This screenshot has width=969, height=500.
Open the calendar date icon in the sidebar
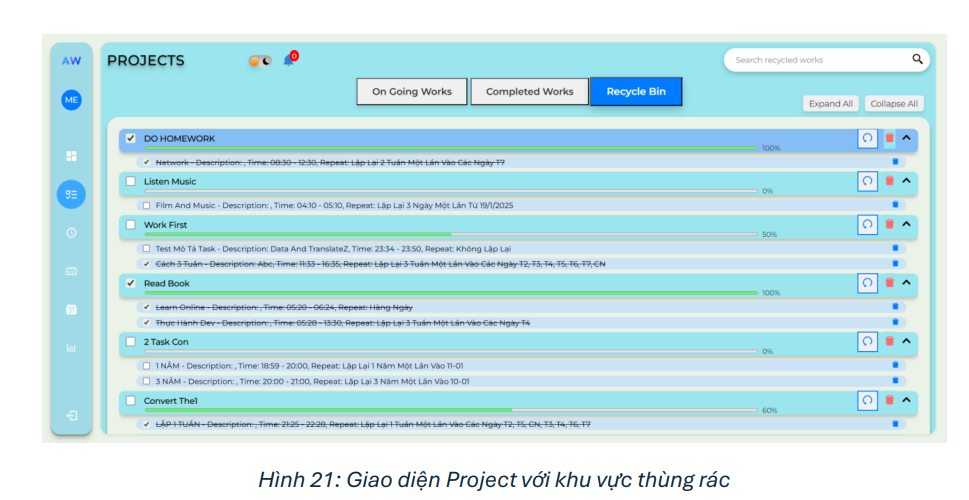tap(72, 310)
